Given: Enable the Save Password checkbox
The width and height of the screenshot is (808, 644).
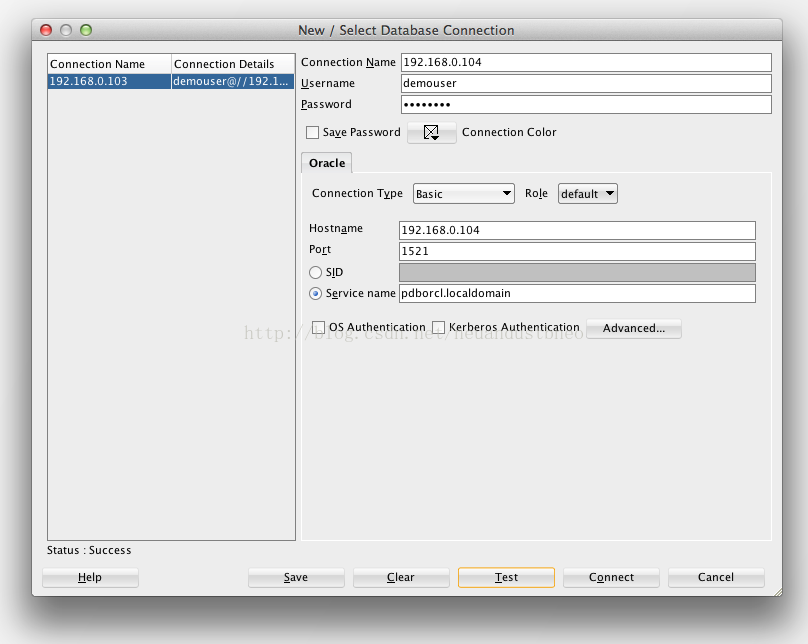Looking at the screenshot, I should point(312,132).
